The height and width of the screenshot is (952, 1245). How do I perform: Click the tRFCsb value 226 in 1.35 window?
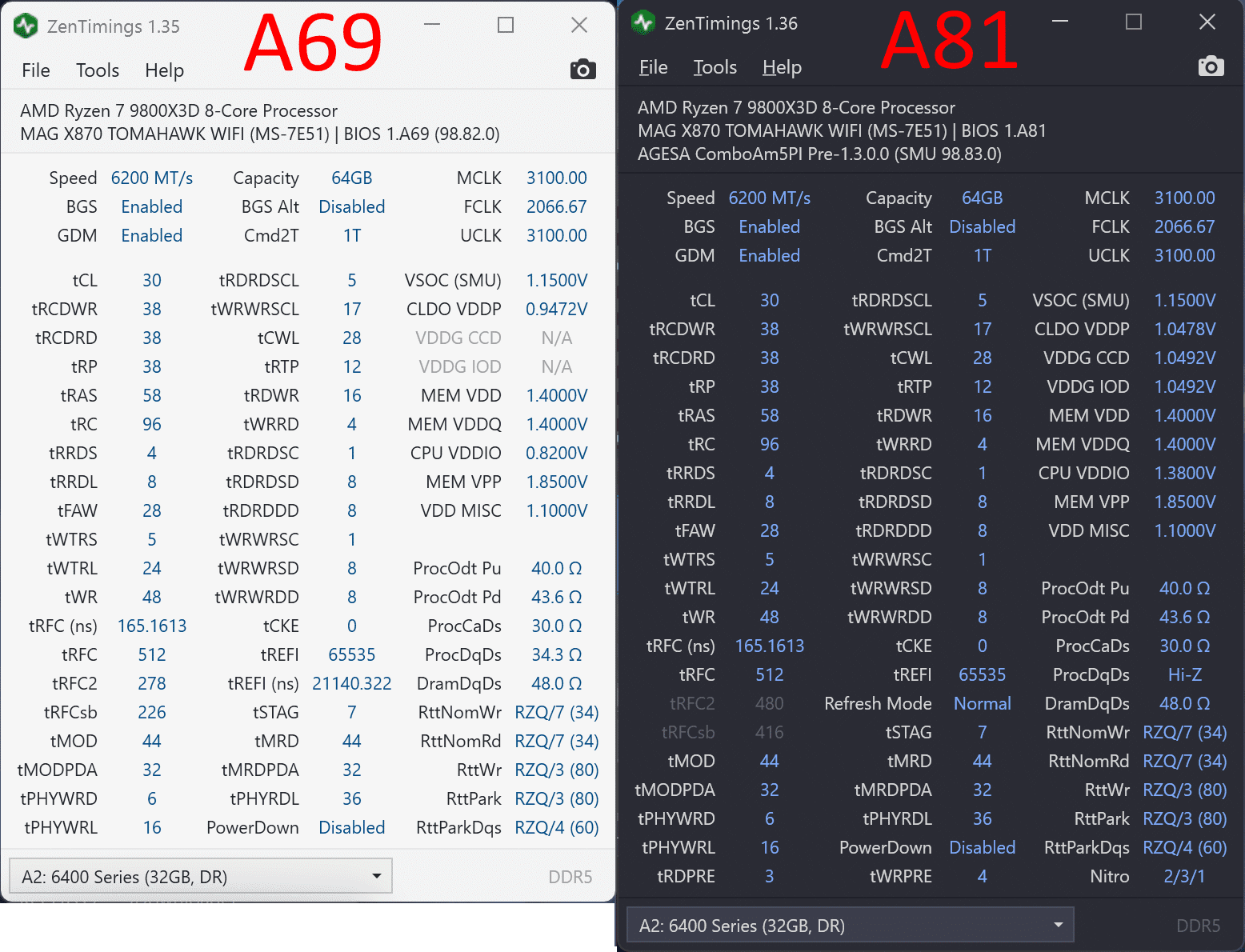point(152,712)
